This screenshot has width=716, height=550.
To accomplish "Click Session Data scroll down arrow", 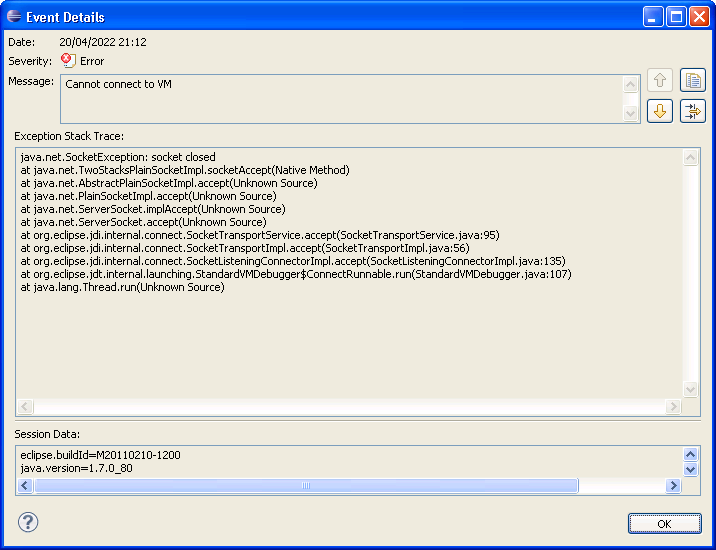I will click(x=690, y=469).
